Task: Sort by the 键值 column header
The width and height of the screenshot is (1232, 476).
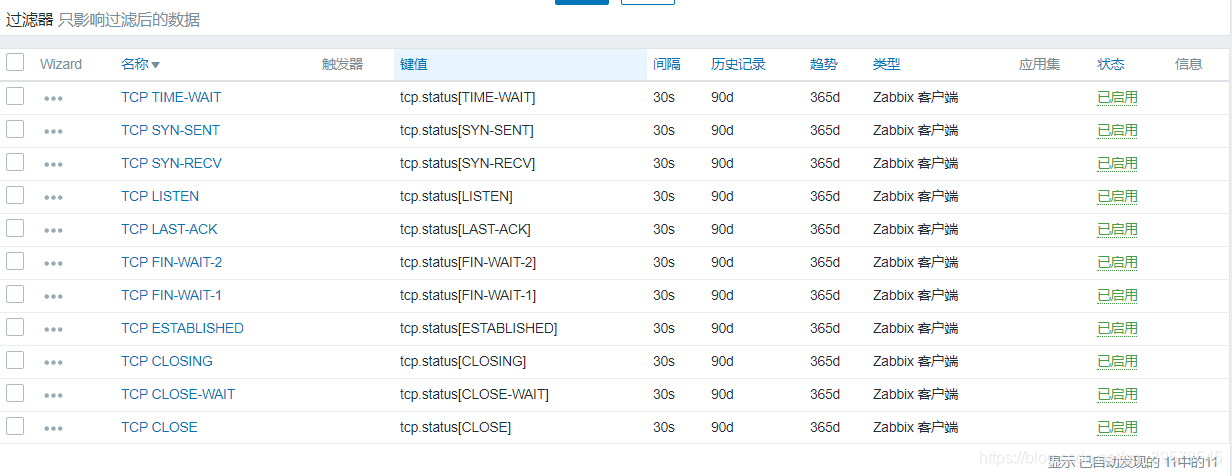Action: coord(414,64)
